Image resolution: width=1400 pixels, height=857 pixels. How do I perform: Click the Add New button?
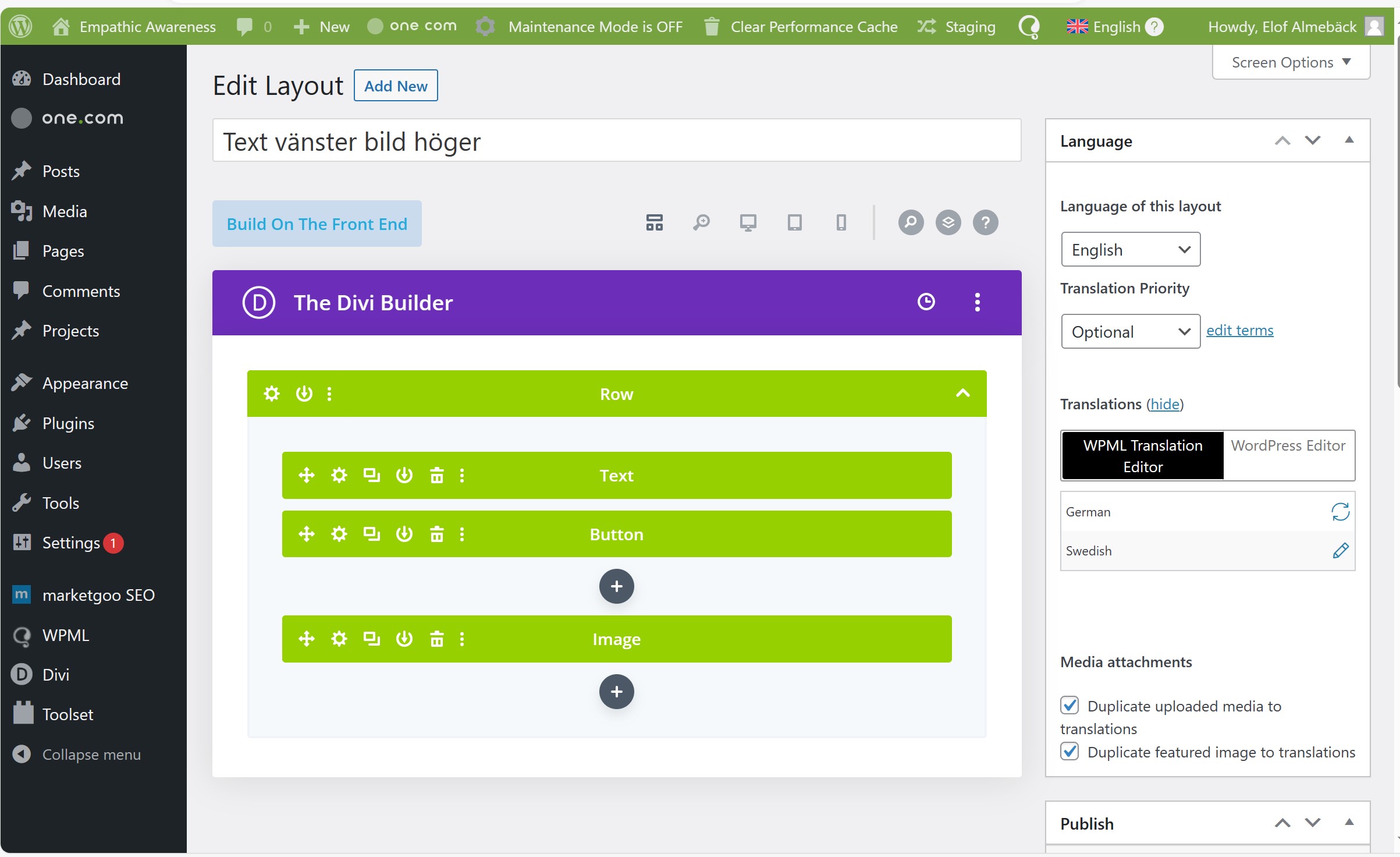pos(396,86)
